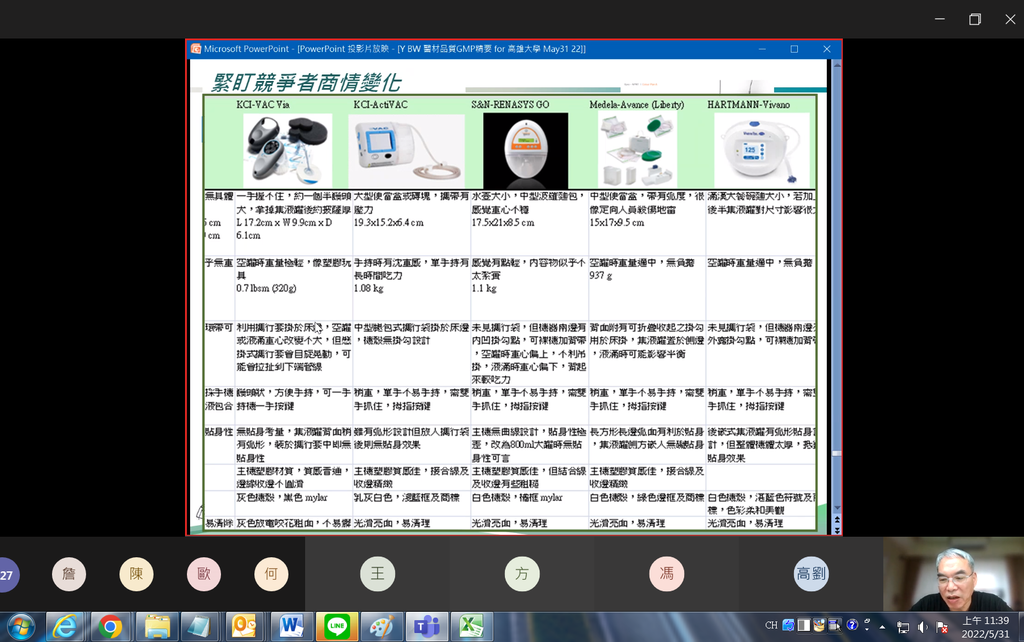1024x642 pixels.
Task: Click the slide scrollbar up arrow
Action: click(x=837, y=64)
